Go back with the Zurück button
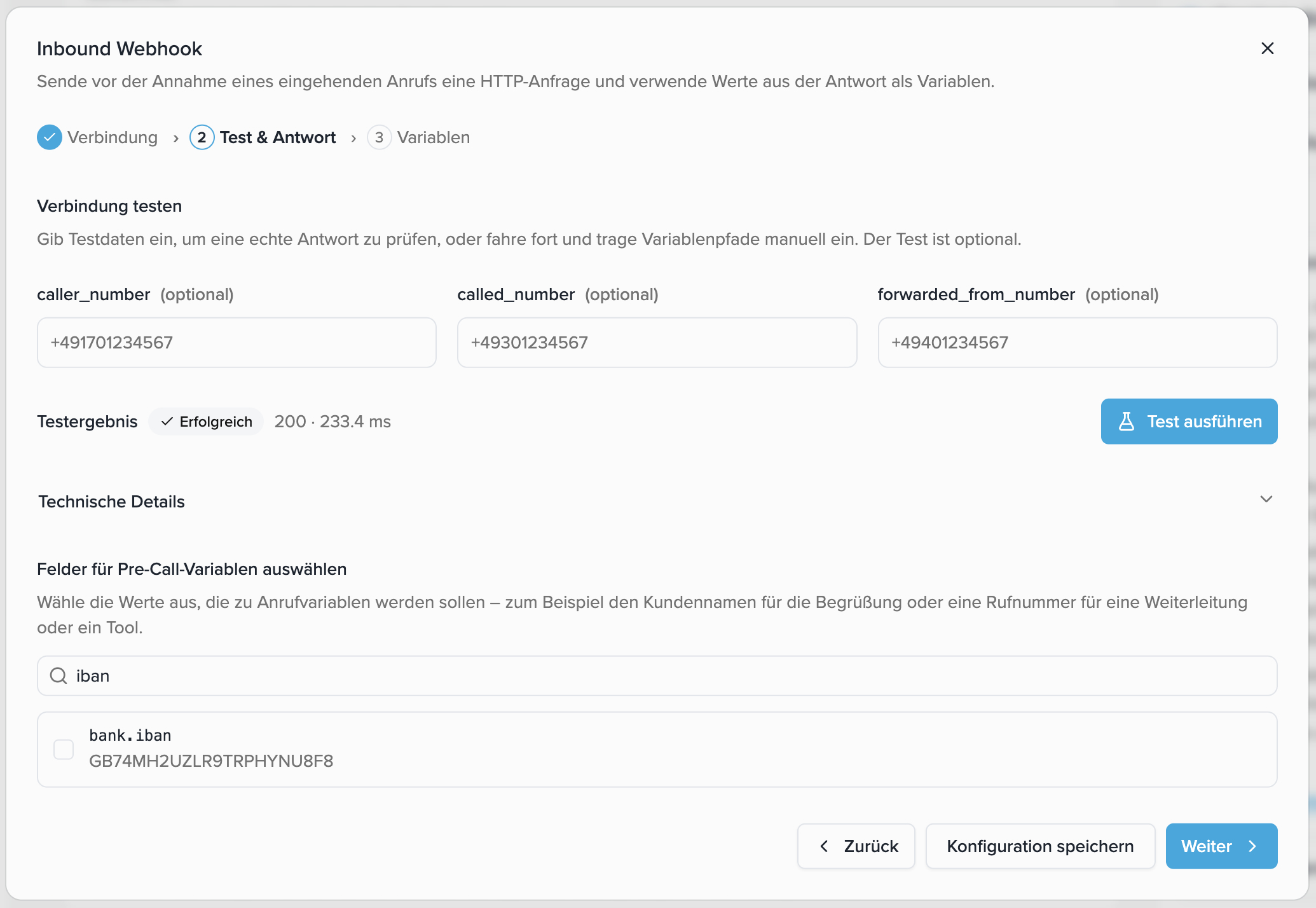 click(856, 846)
